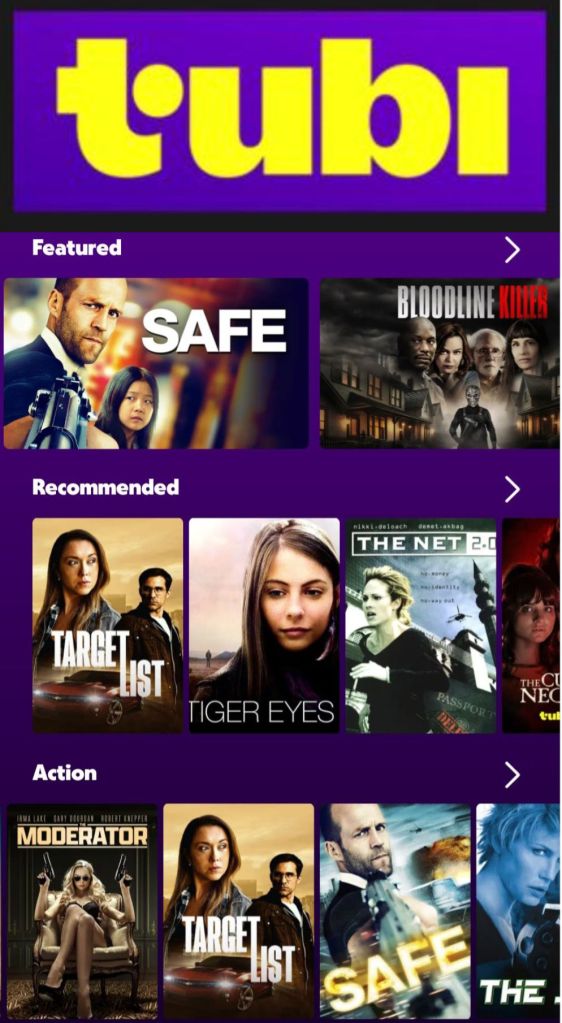Select the blue-toned poster in Action row
The image size is (562, 1023).
(x=518, y=911)
